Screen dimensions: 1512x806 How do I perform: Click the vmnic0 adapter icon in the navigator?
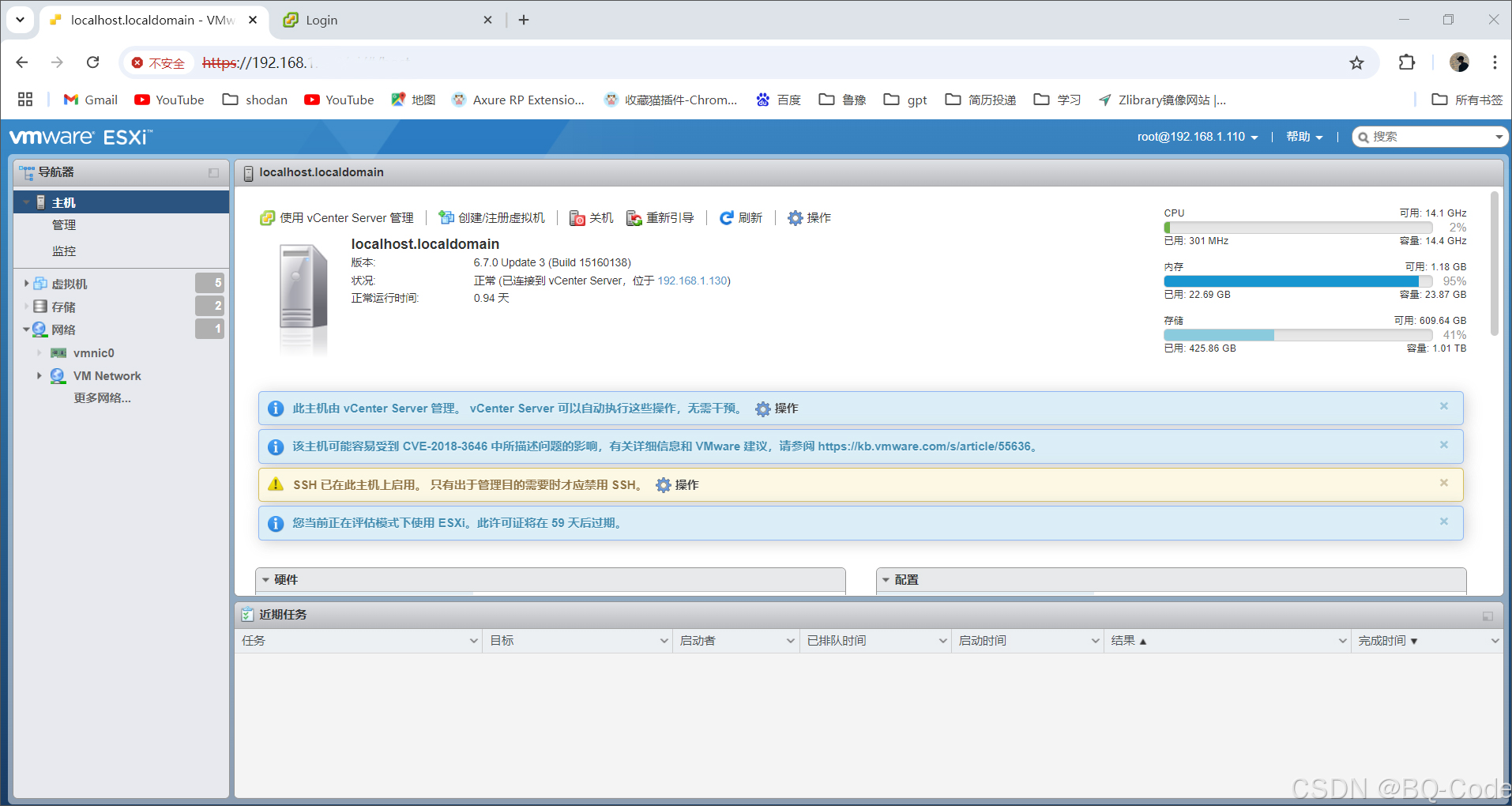(x=58, y=352)
